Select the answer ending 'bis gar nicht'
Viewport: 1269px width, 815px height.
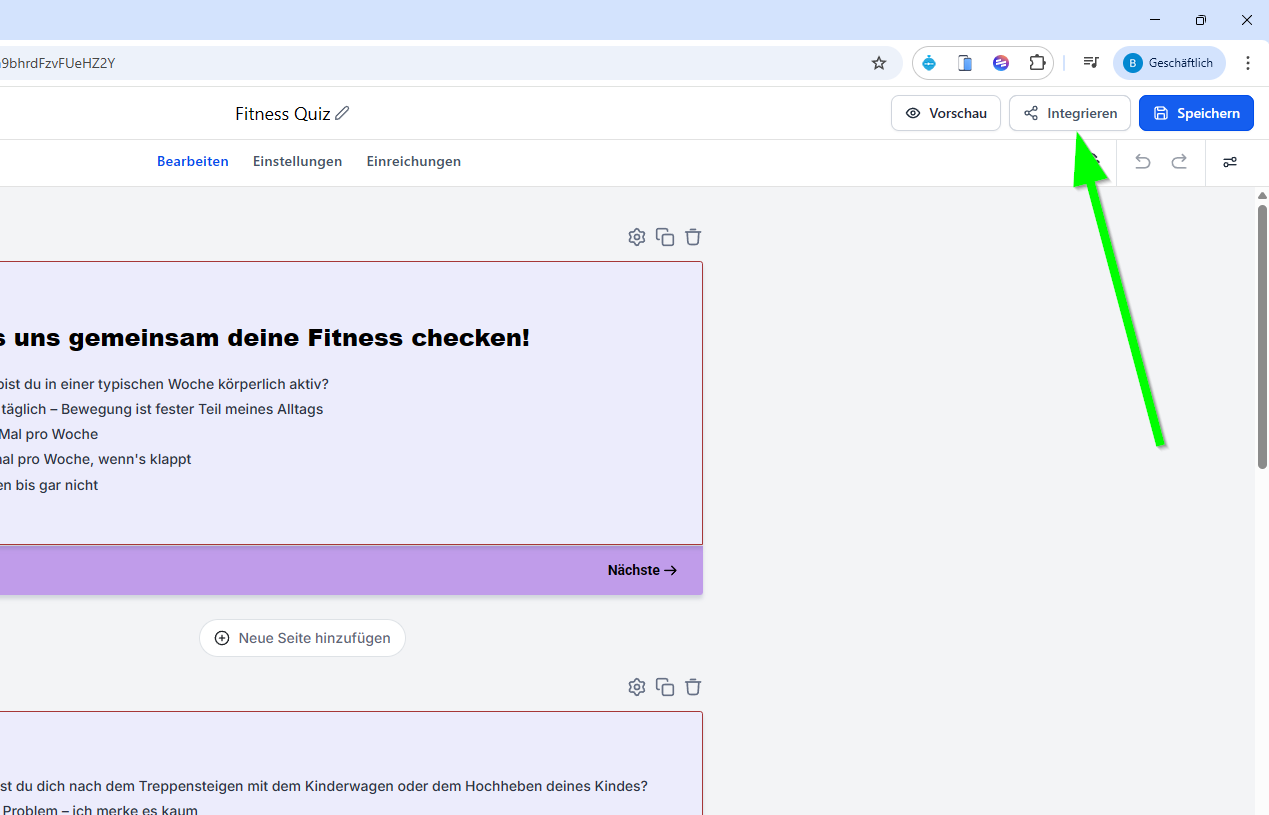pyautogui.click(x=49, y=485)
